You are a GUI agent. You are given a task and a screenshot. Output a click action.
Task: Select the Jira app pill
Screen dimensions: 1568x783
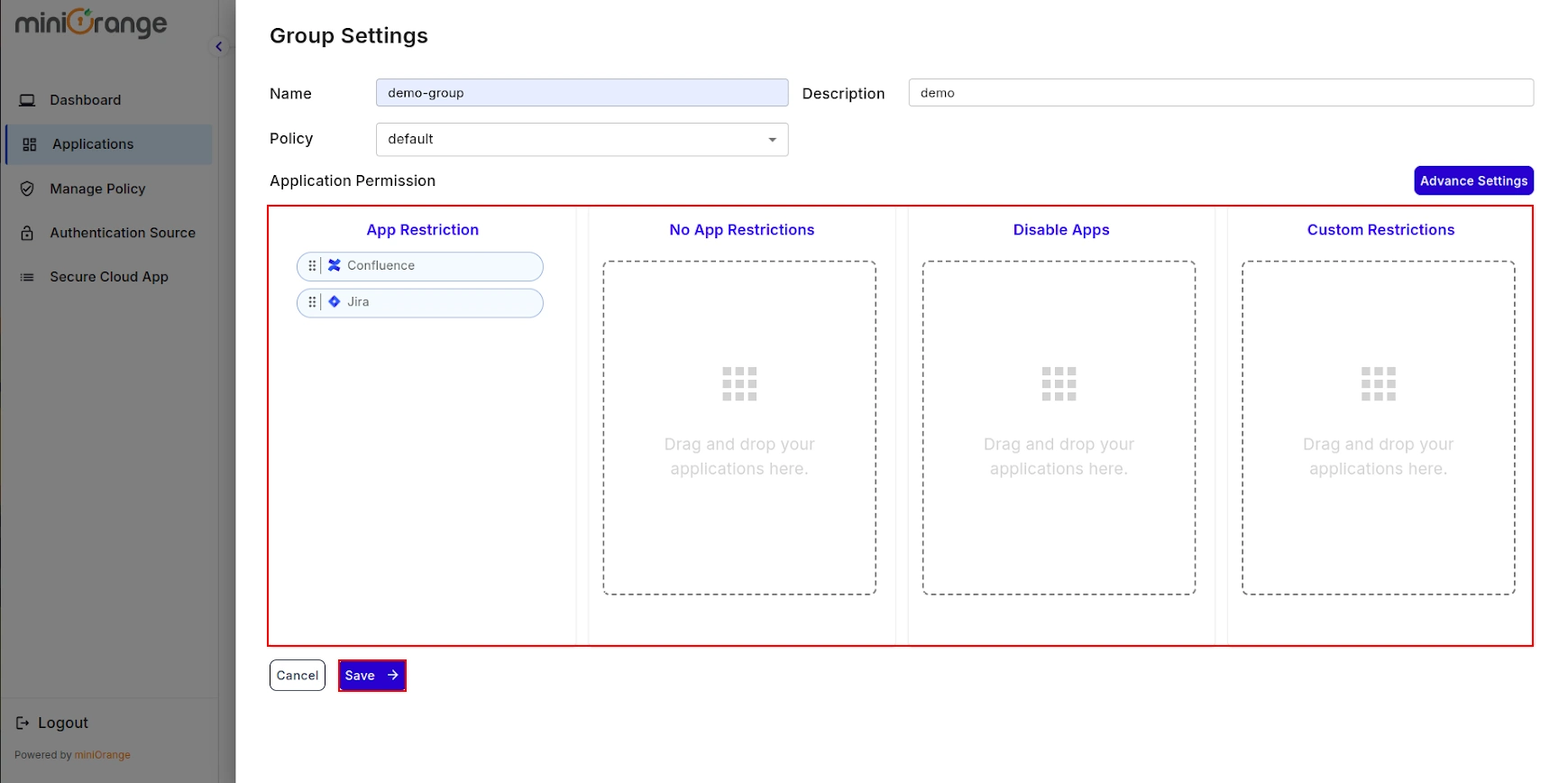[x=420, y=302]
